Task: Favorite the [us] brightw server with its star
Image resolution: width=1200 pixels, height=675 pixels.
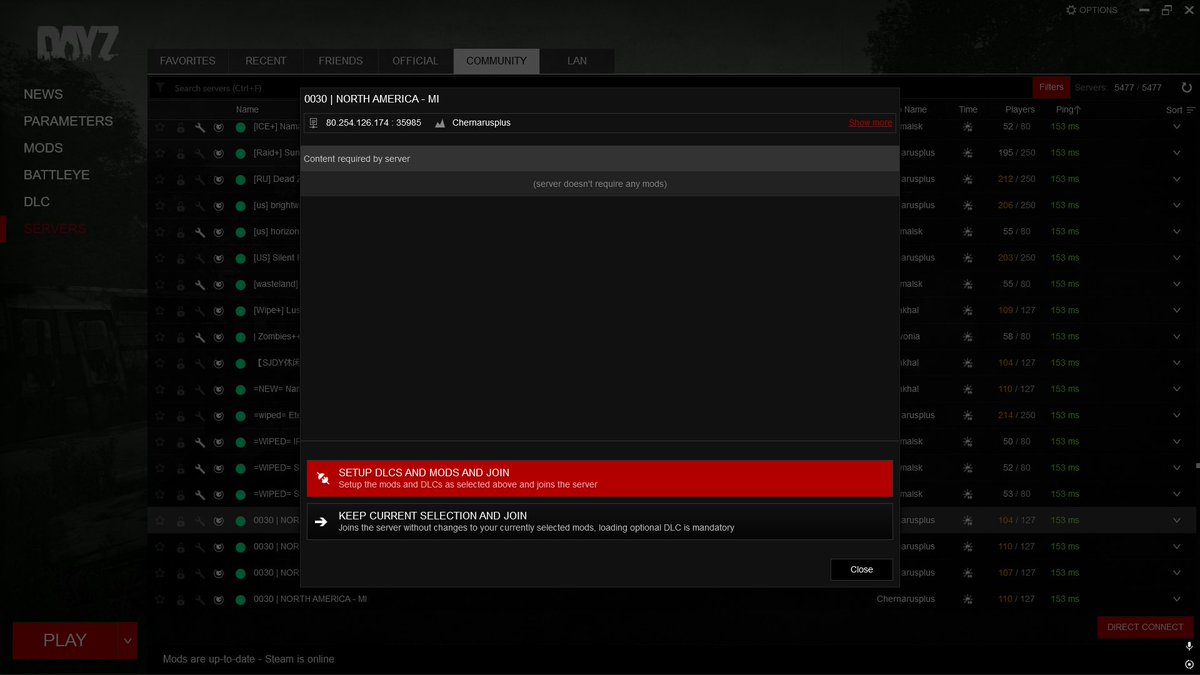Action: click(x=160, y=206)
